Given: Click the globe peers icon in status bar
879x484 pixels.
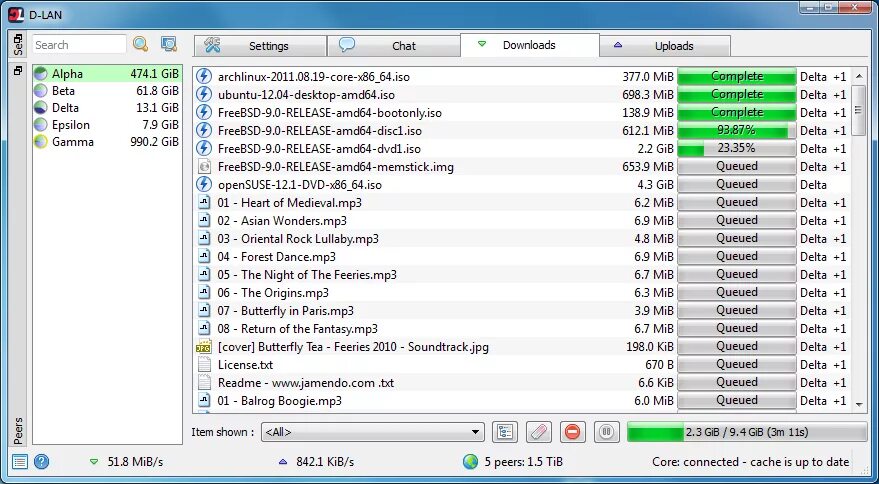Looking at the screenshot, I should [x=470, y=462].
